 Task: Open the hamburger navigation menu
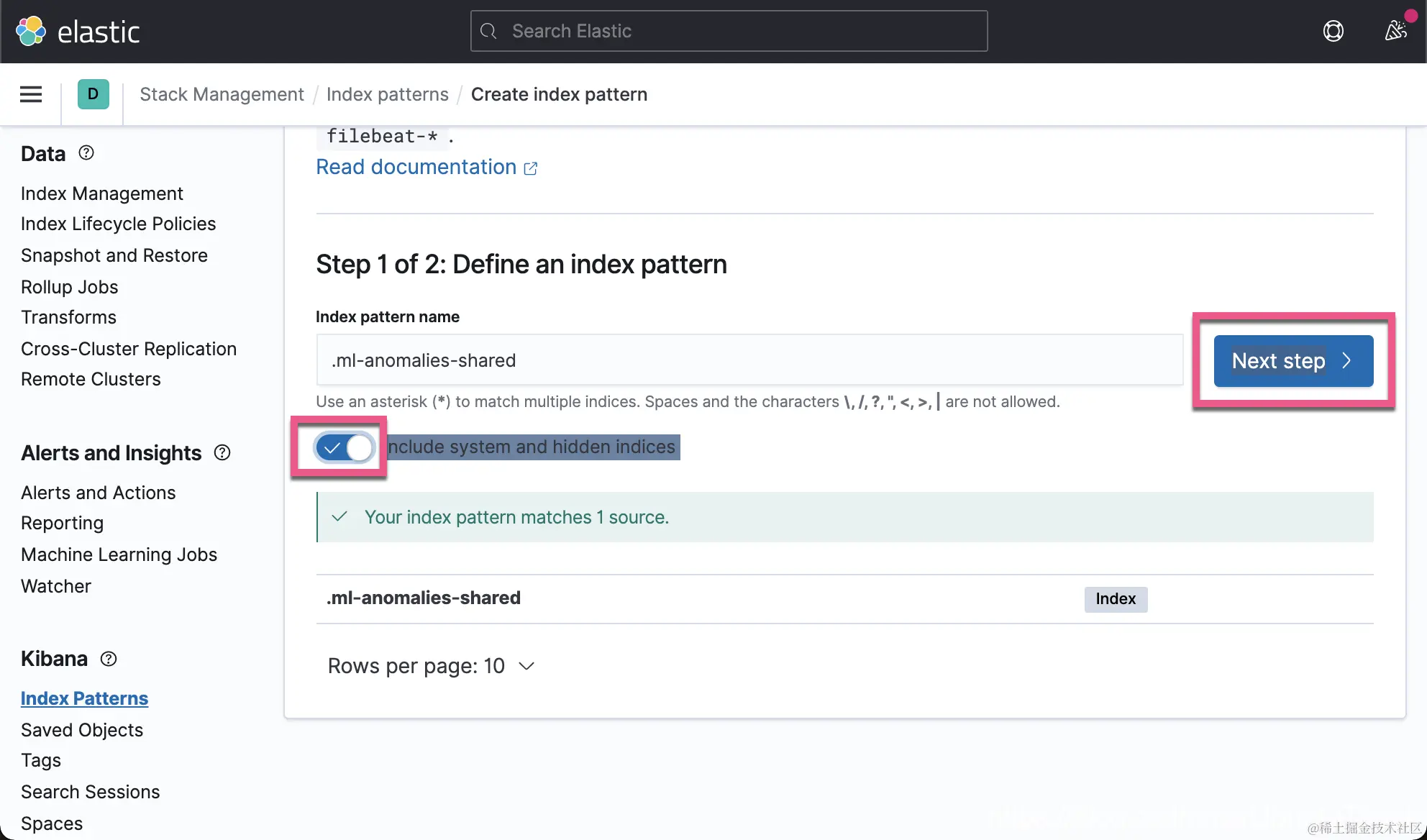click(31, 94)
